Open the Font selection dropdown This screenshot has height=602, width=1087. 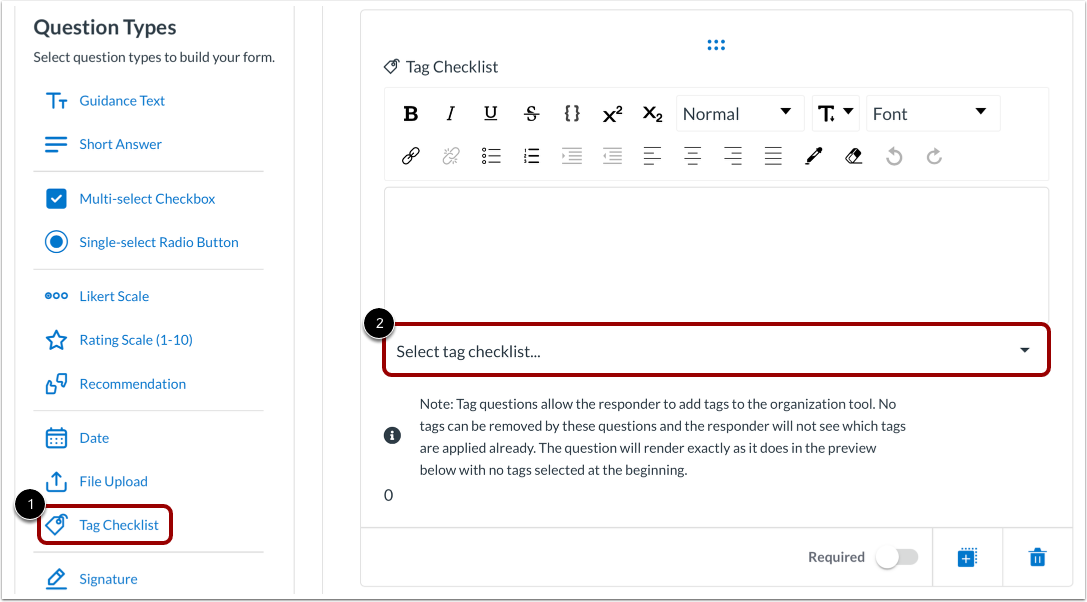point(932,113)
